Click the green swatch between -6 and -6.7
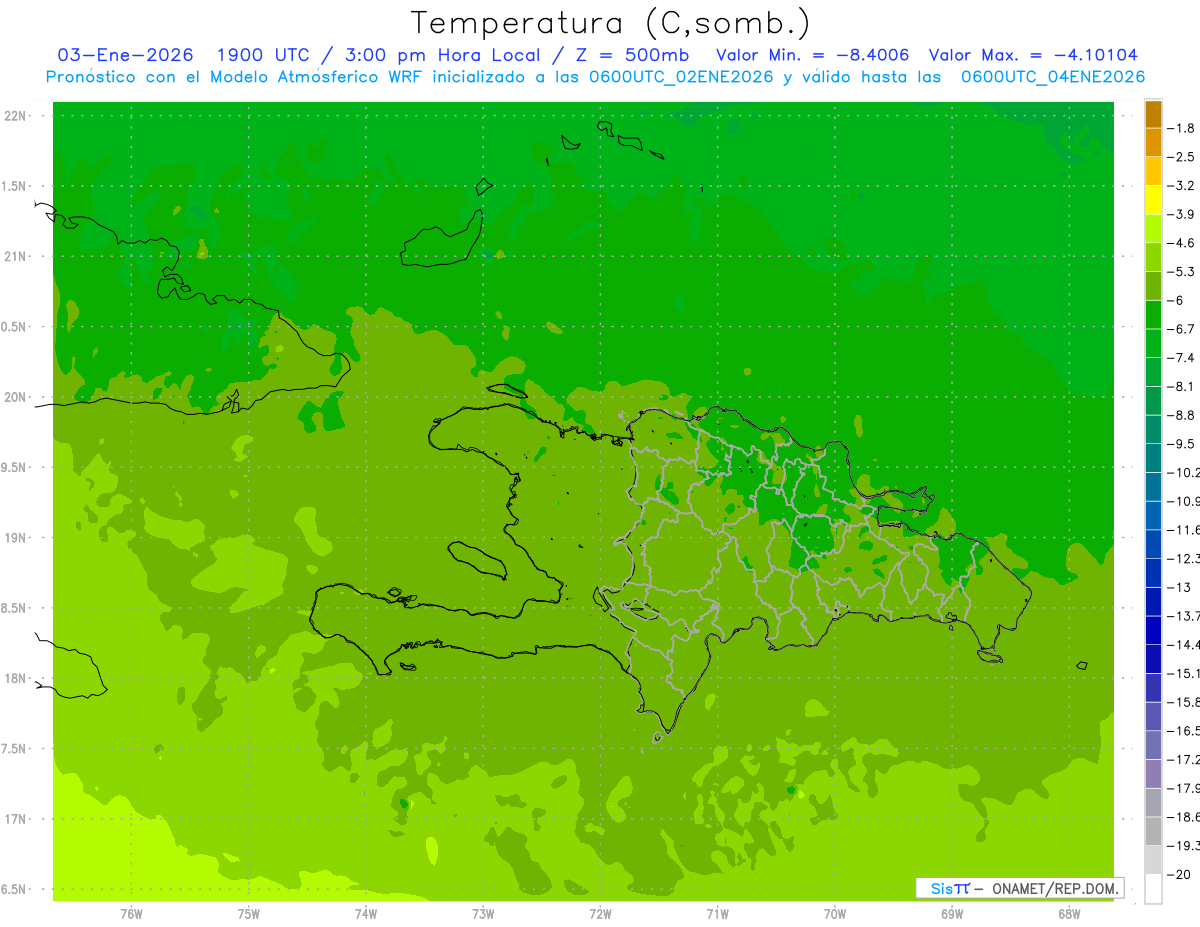 coord(1153,315)
